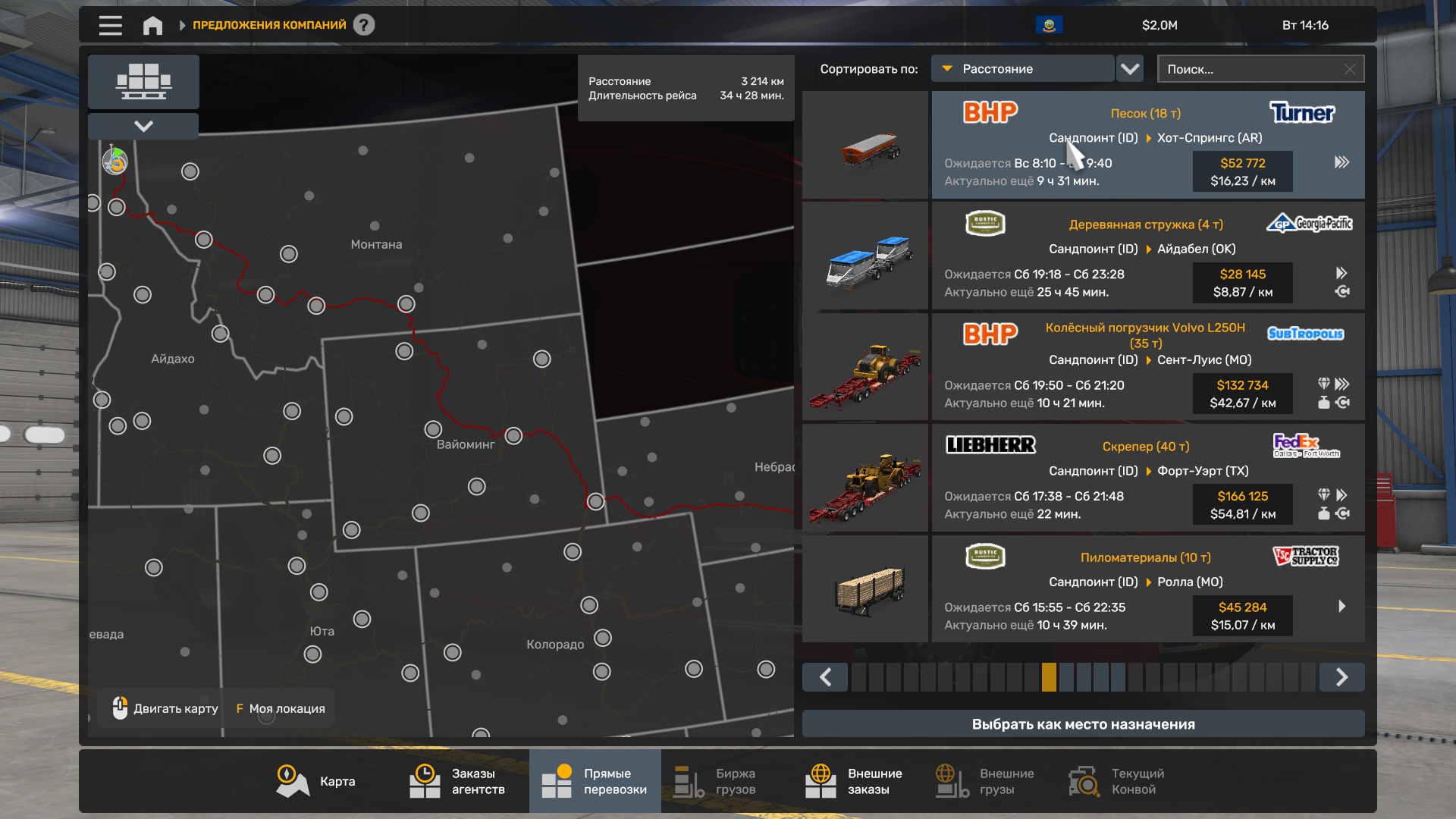Go to previous page of offers

click(825, 676)
